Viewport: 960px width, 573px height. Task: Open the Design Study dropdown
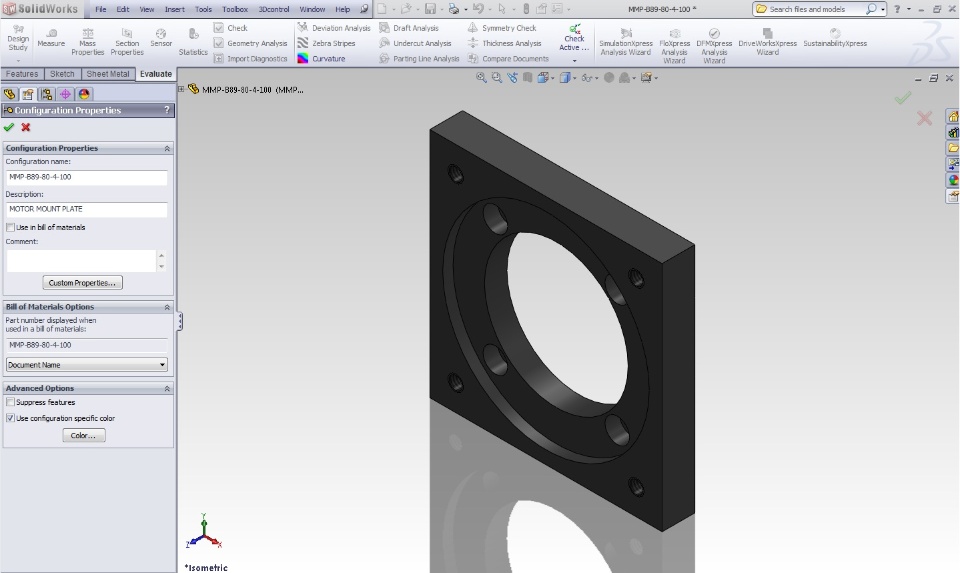(x=18, y=61)
